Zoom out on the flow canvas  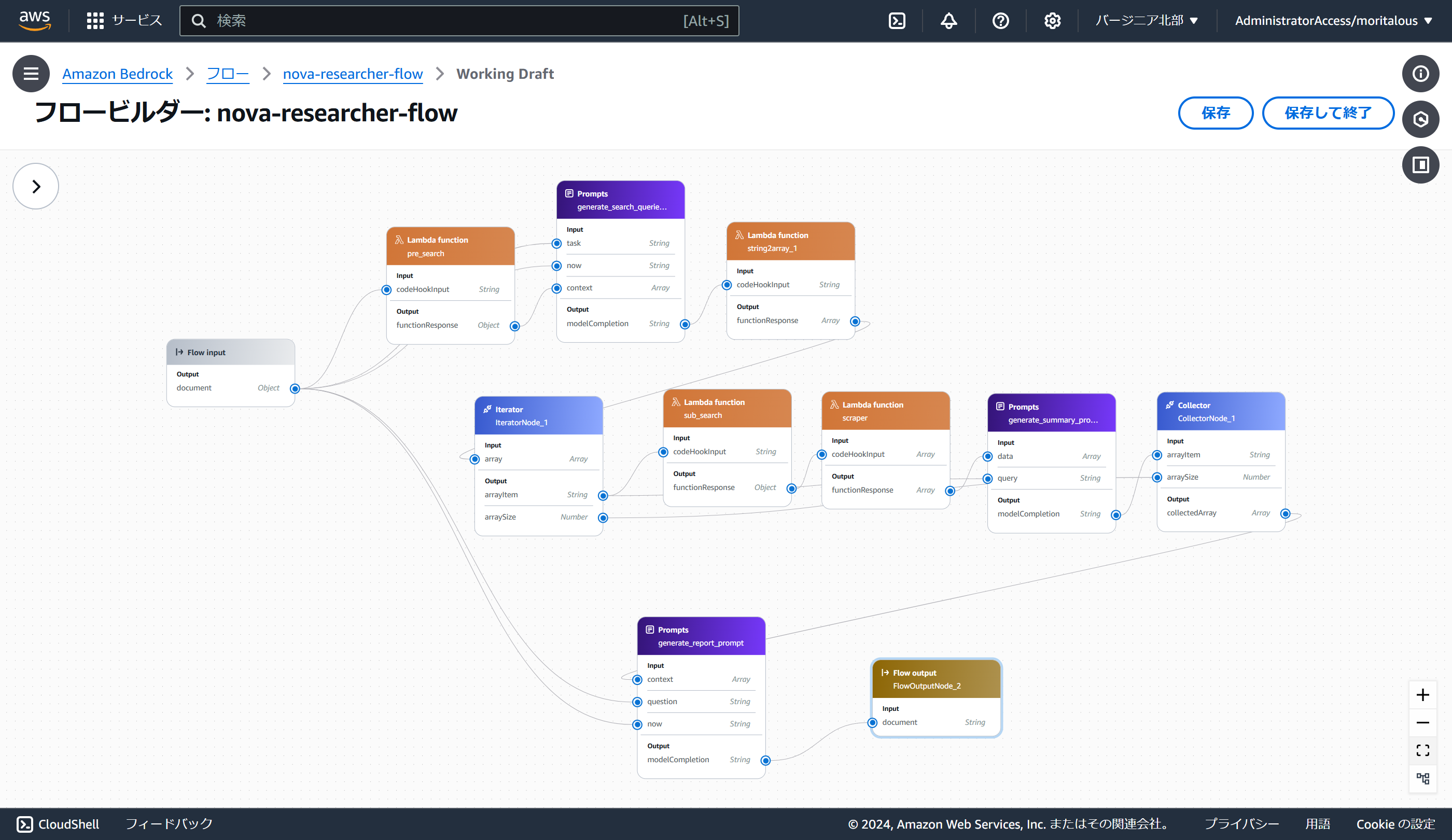click(x=1422, y=722)
